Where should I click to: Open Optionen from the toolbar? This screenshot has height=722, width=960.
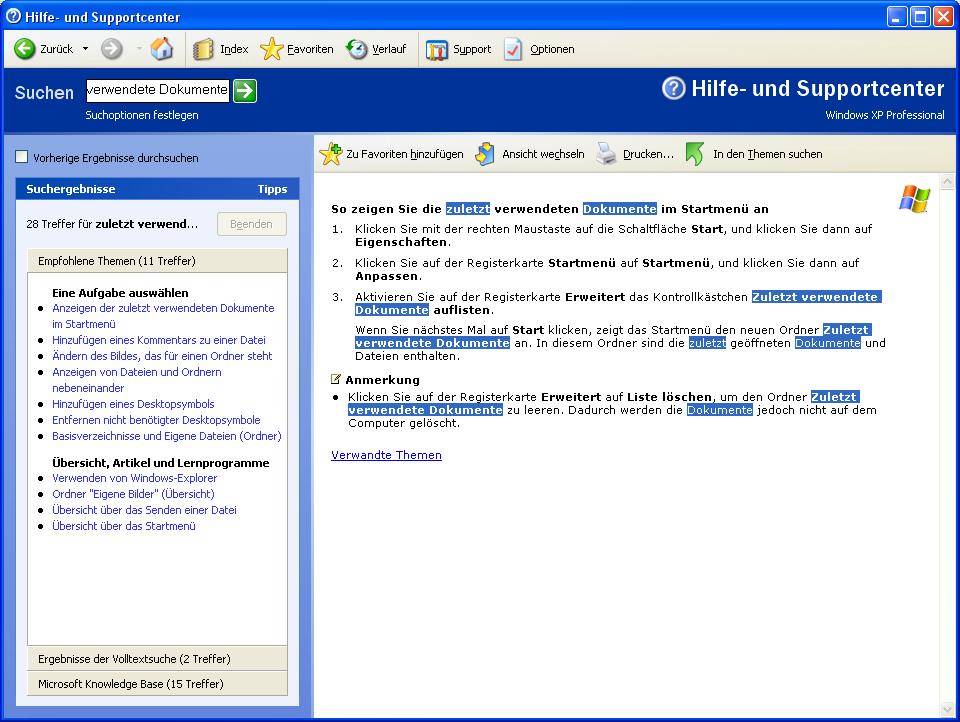(x=514, y=49)
